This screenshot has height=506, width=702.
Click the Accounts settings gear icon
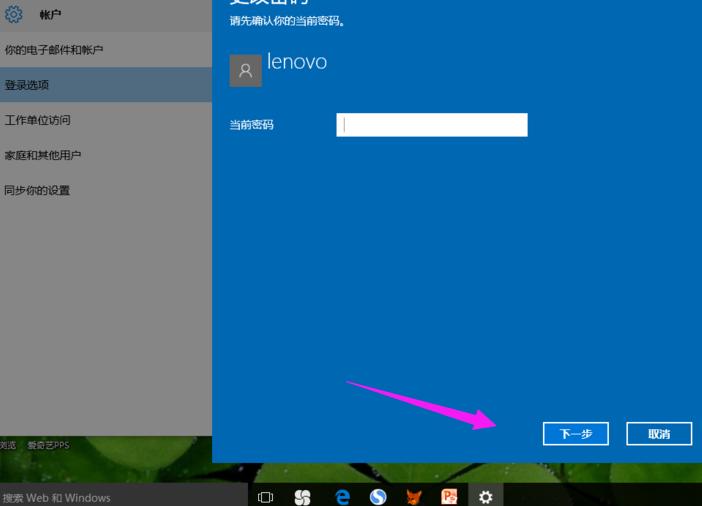coord(14,15)
